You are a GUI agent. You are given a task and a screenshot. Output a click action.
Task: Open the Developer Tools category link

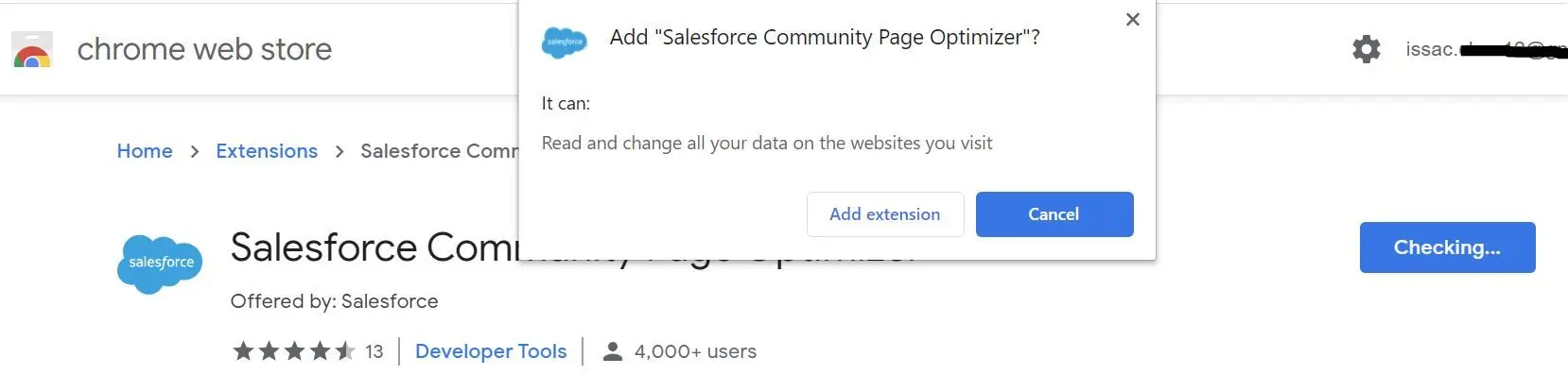[x=491, y=351]
